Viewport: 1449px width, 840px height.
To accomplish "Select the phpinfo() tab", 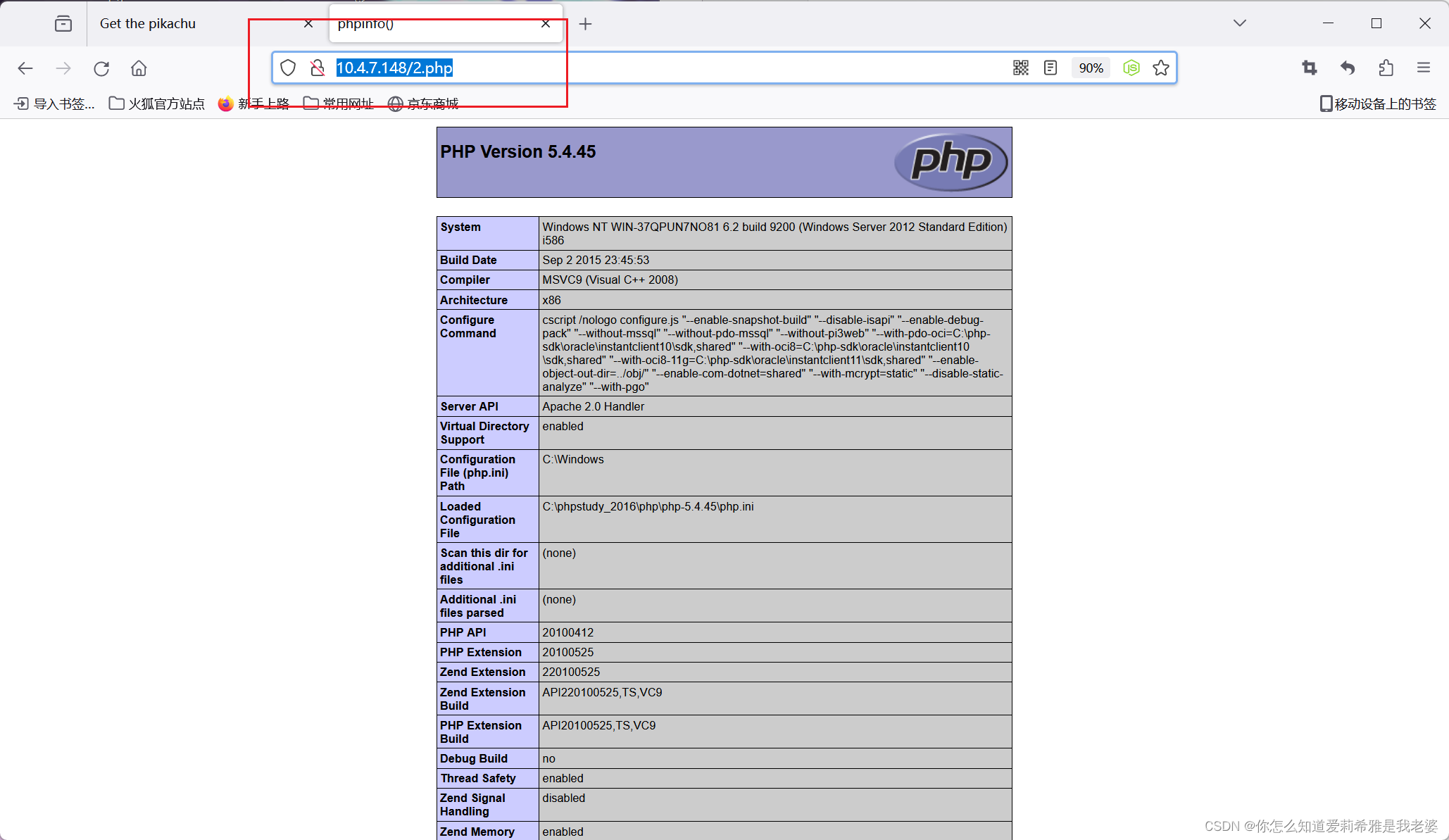I will coord(446,23).
